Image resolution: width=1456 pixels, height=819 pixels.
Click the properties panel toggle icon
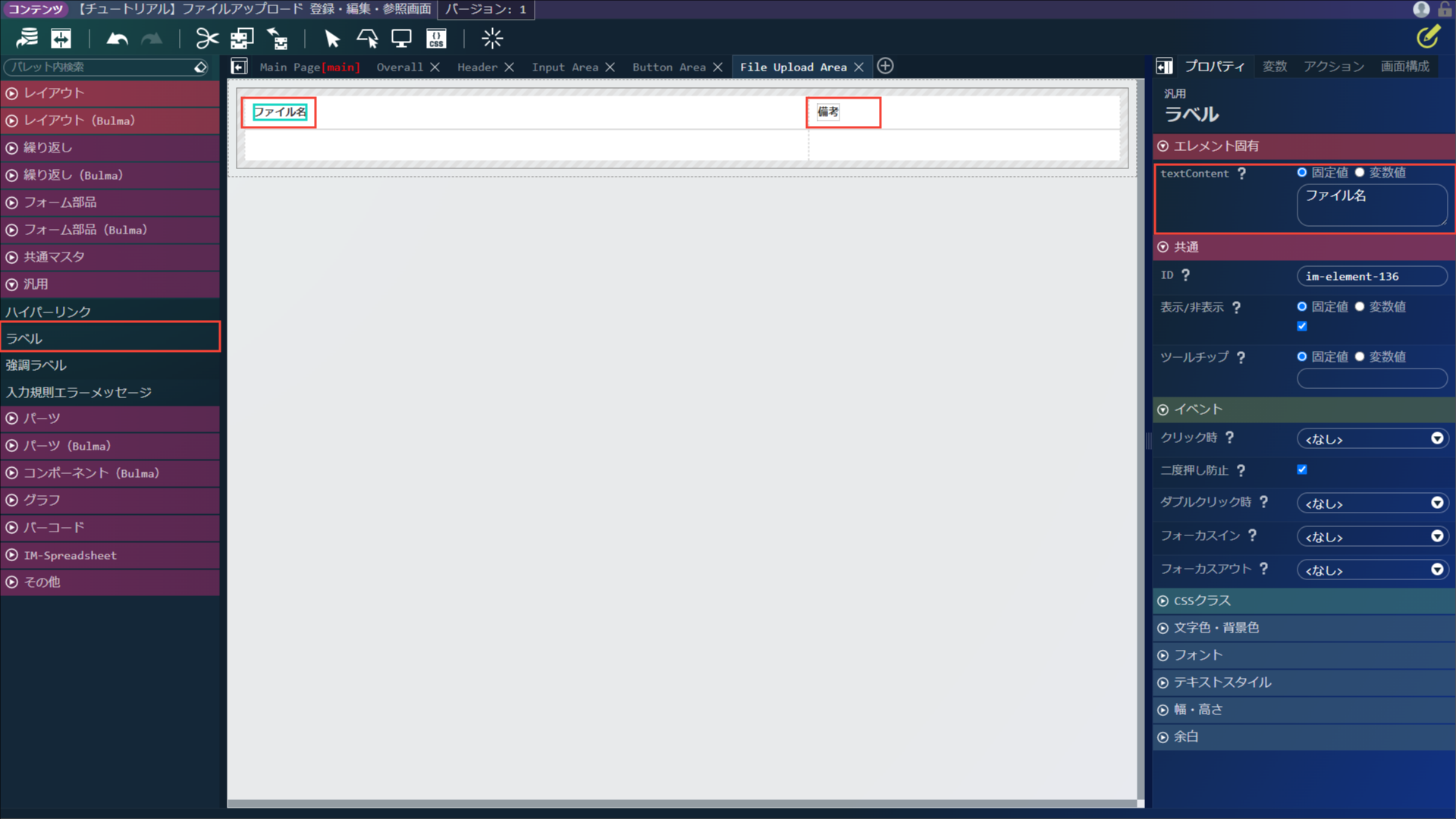point(1164,66)
